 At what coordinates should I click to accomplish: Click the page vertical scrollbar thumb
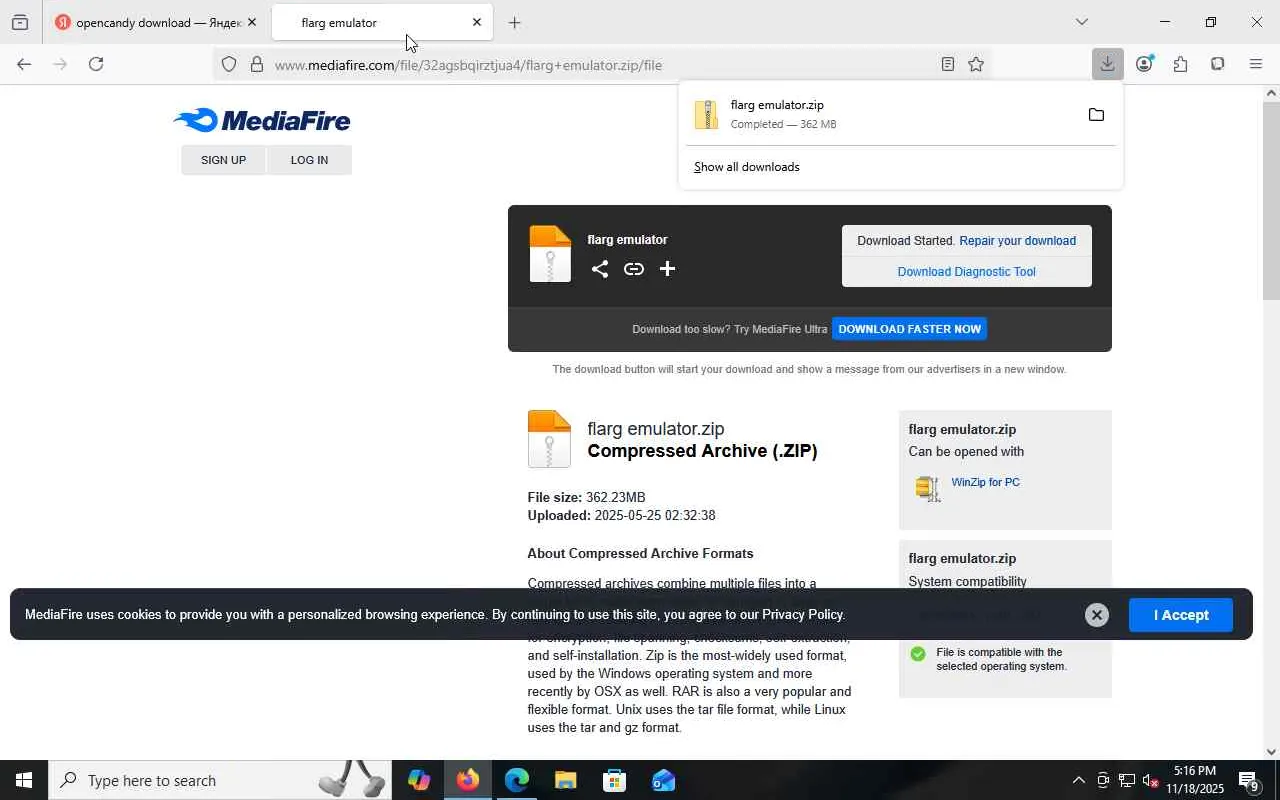pyautogui.click(x=1271, y=200)
